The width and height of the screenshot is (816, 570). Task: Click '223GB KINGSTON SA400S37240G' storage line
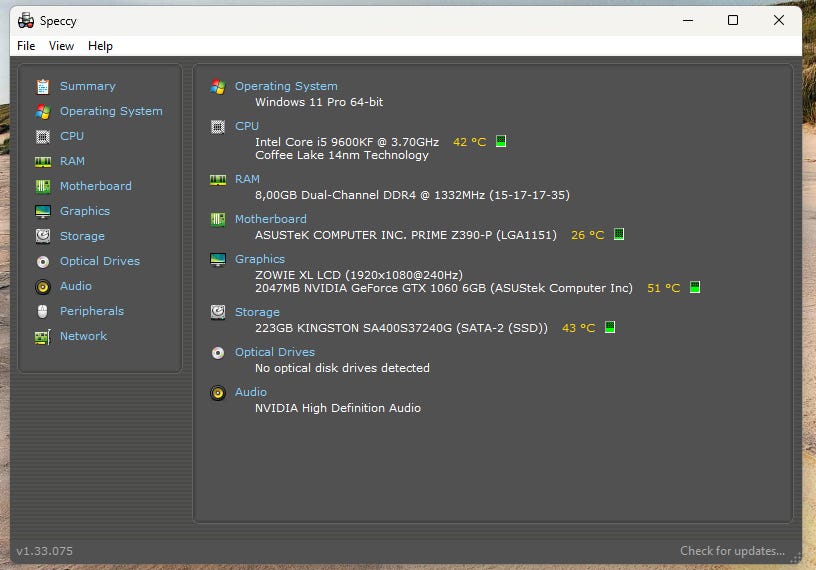[401, 328]
